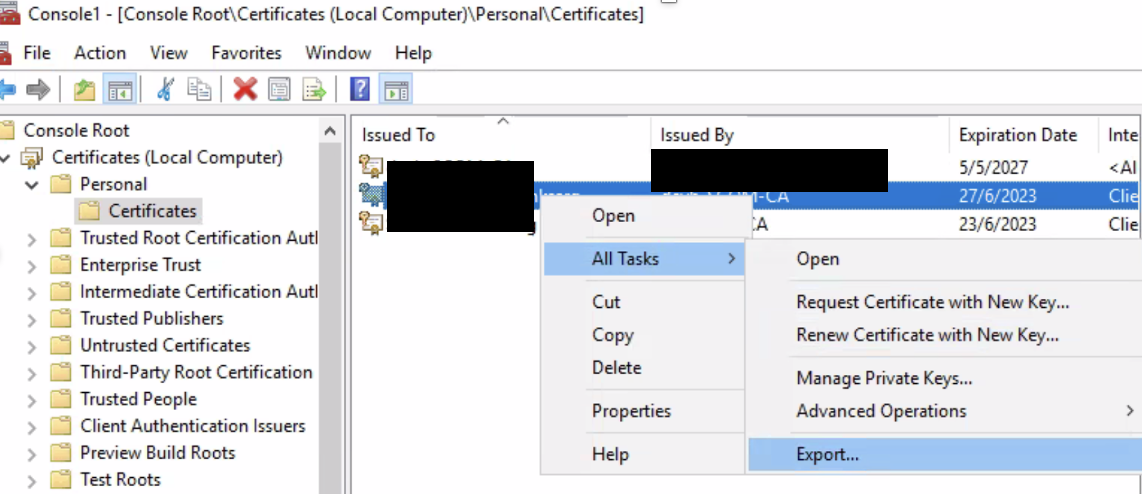
Task: Sort by the Expiration Date column header
Action: (x=1017, y=135)
